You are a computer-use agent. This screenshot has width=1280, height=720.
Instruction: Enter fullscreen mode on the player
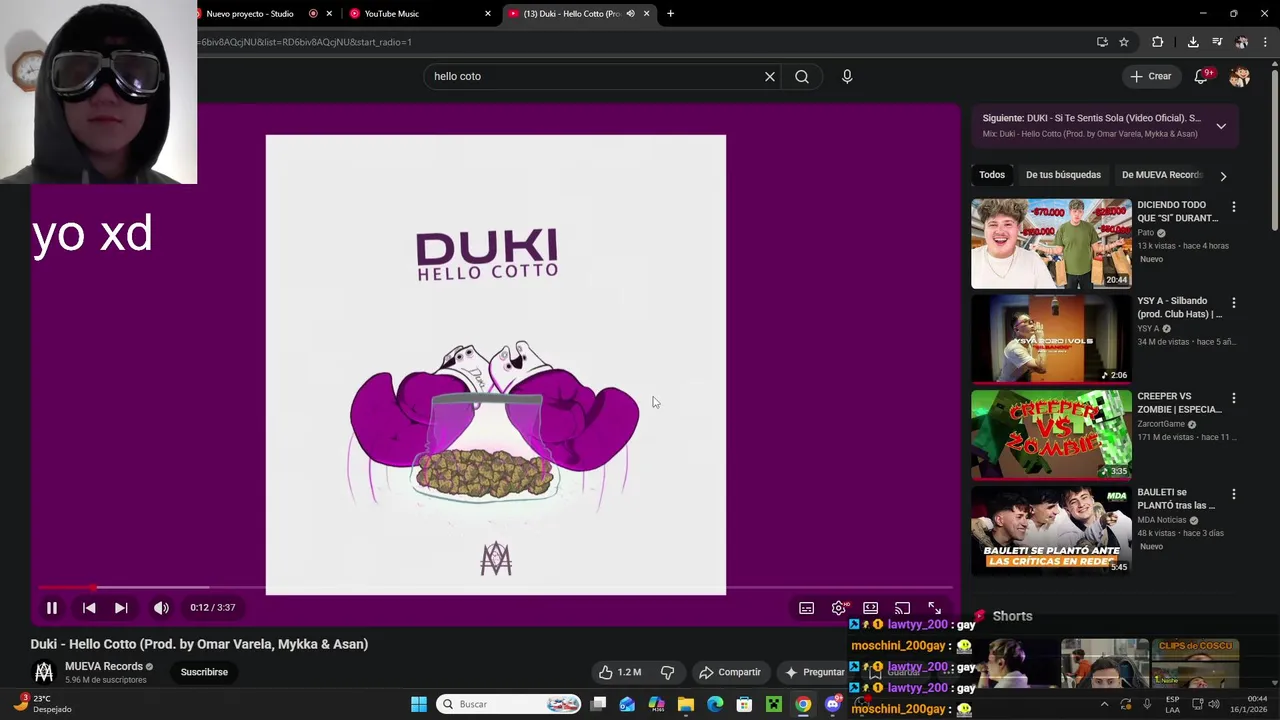[x=934, y=608]
